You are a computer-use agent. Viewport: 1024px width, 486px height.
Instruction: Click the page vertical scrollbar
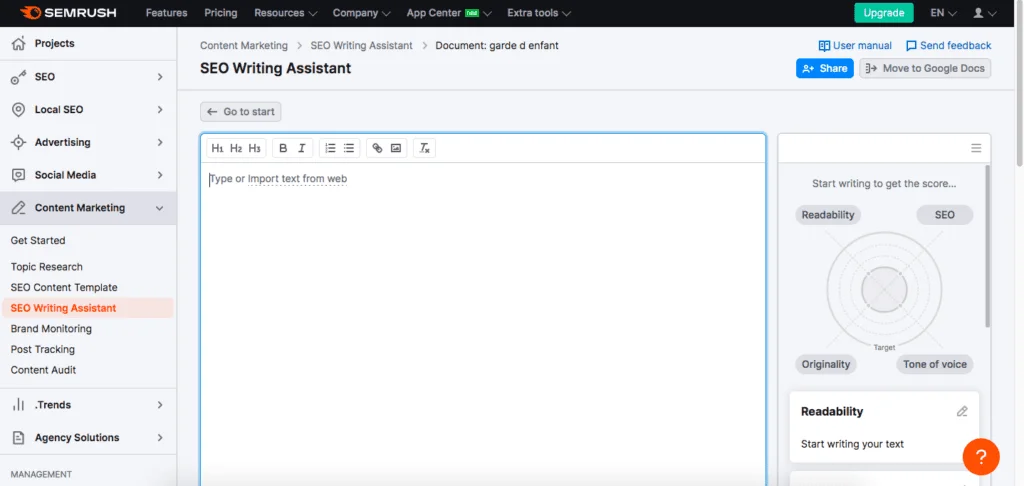(1020, 85)
